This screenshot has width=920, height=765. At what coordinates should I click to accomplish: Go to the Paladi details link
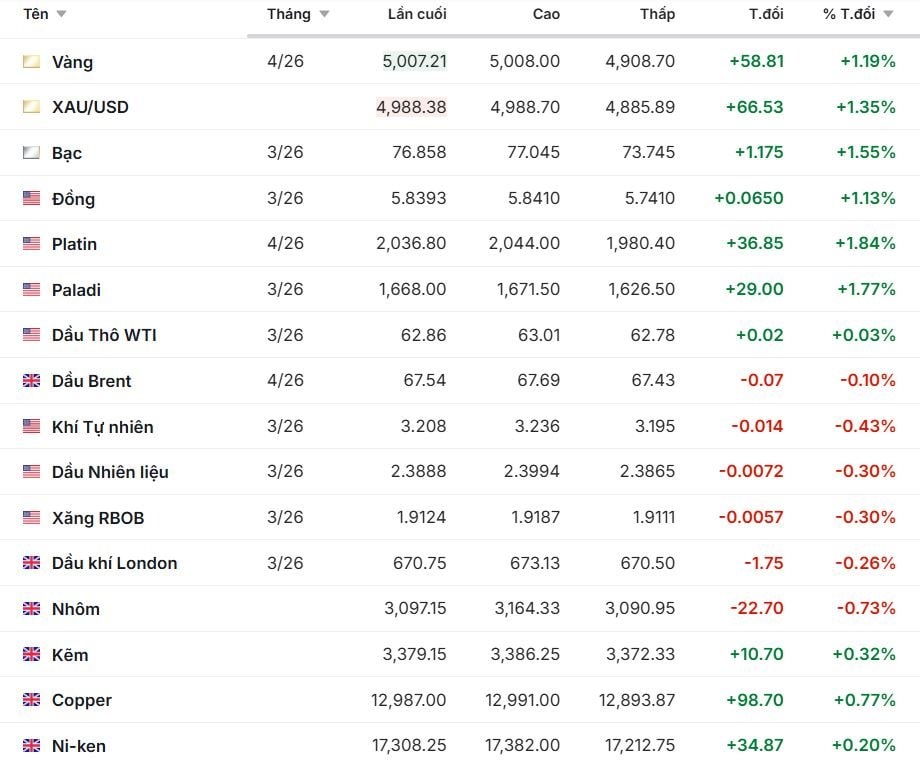[x=76, y=290]
